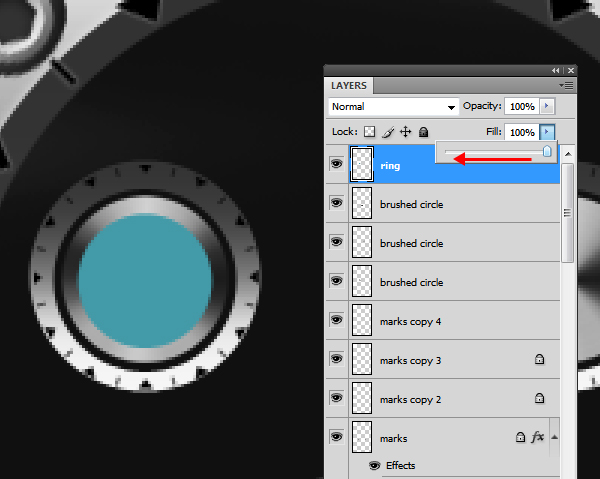Click the ring layer thumbnail
Screen dimensions: 600x479
click(x=362, y=164)
